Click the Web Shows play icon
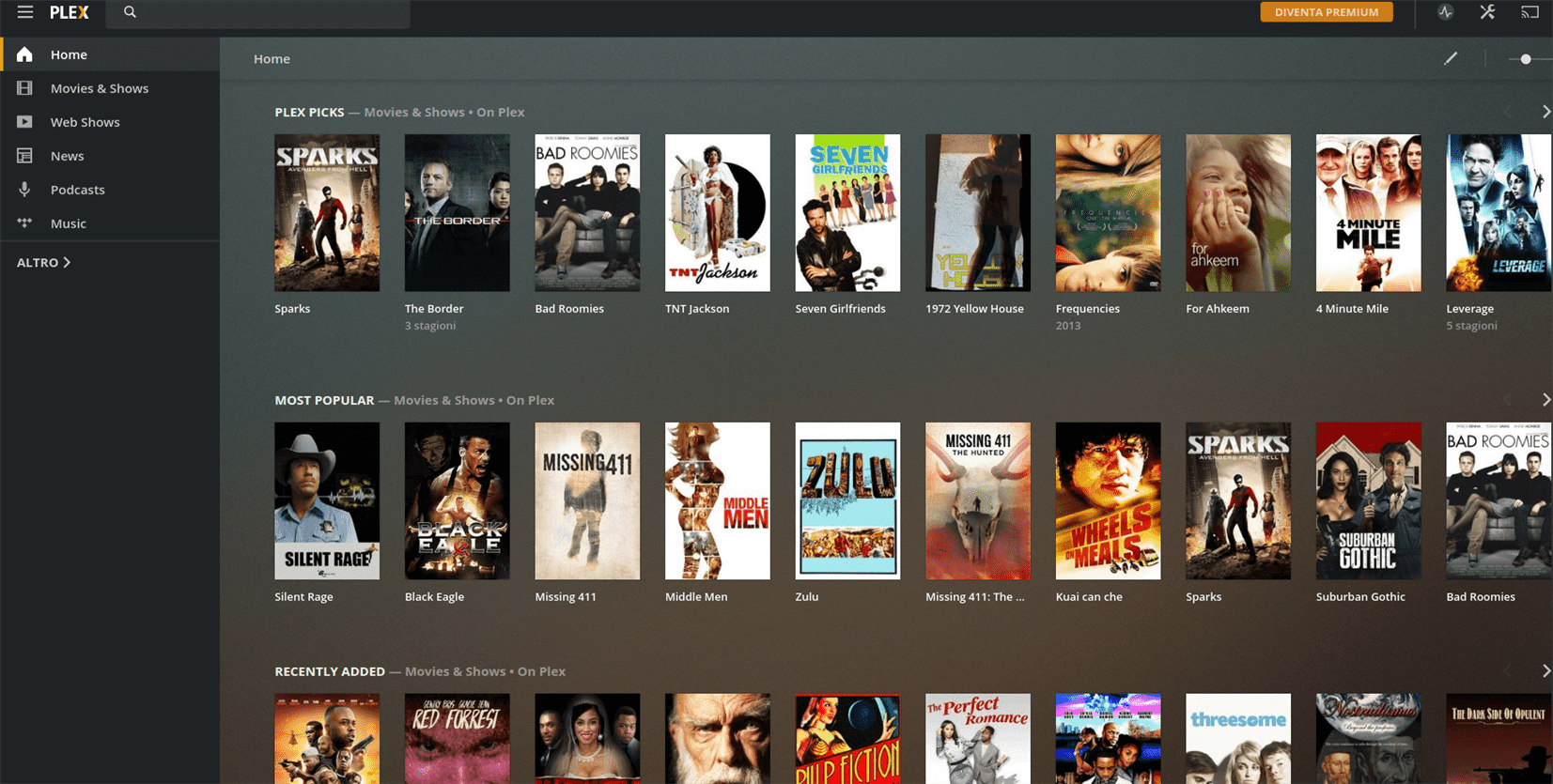 point(24,122)
